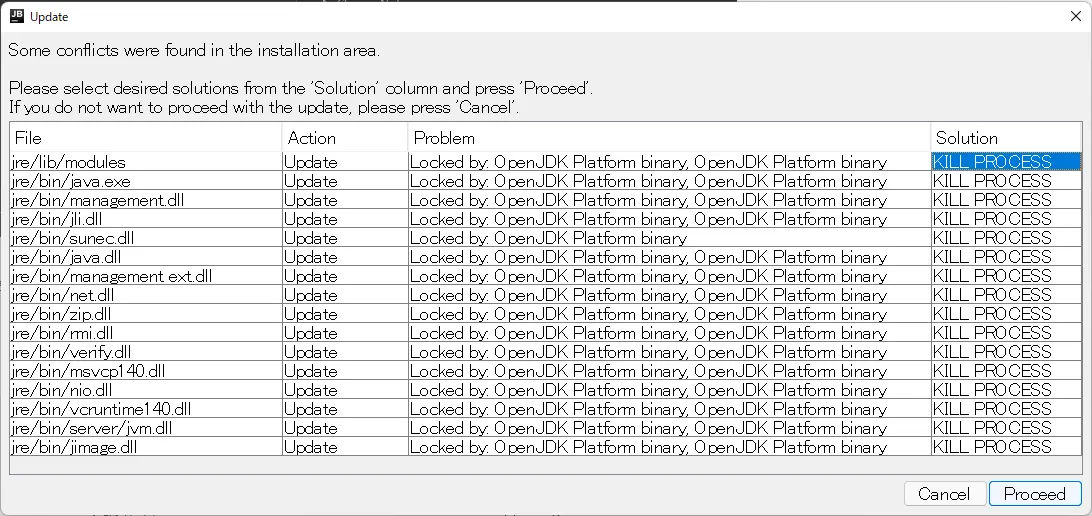Select the jre/bin/vcruntime140.dll file entry
The width and height of the screenshot is (1092, 516).
click(x=101, y=409)
